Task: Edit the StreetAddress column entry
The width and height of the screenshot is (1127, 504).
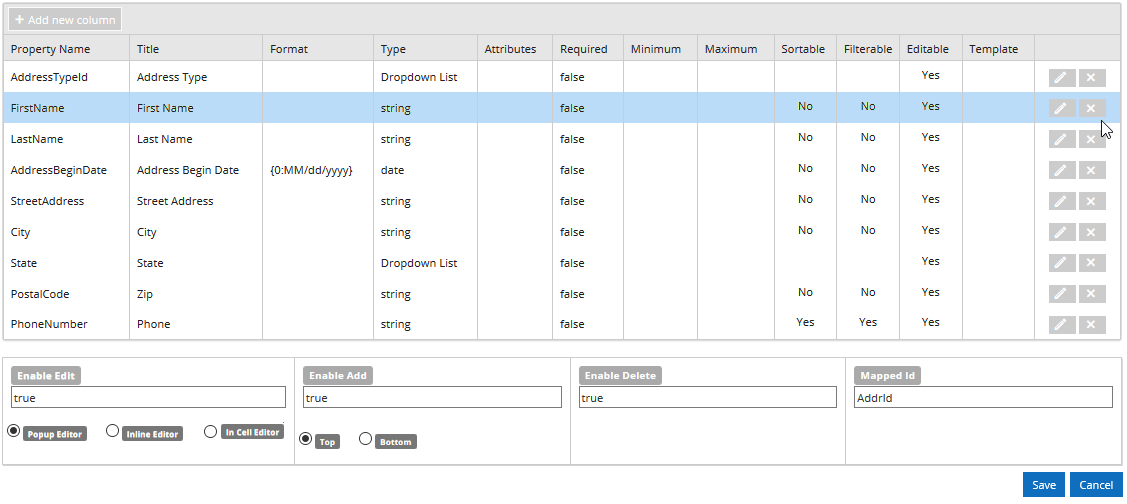Action: [1062, 201]
